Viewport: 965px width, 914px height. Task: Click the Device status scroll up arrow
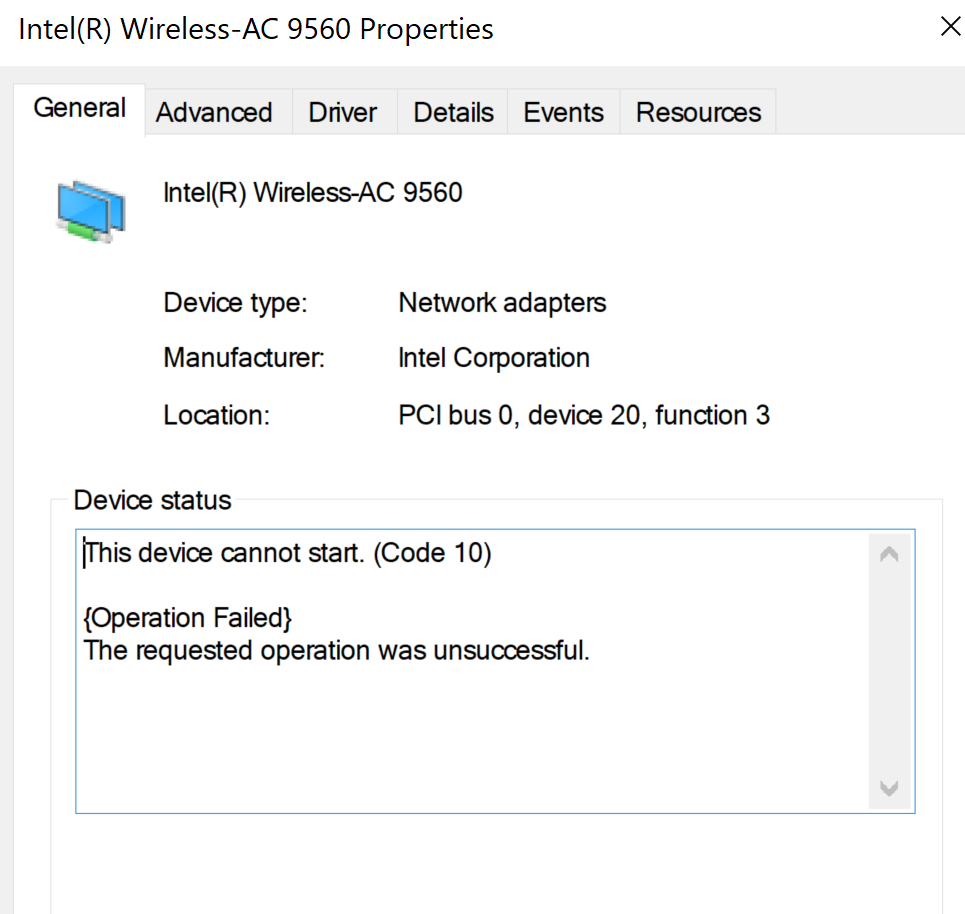[x=889, y=555]
